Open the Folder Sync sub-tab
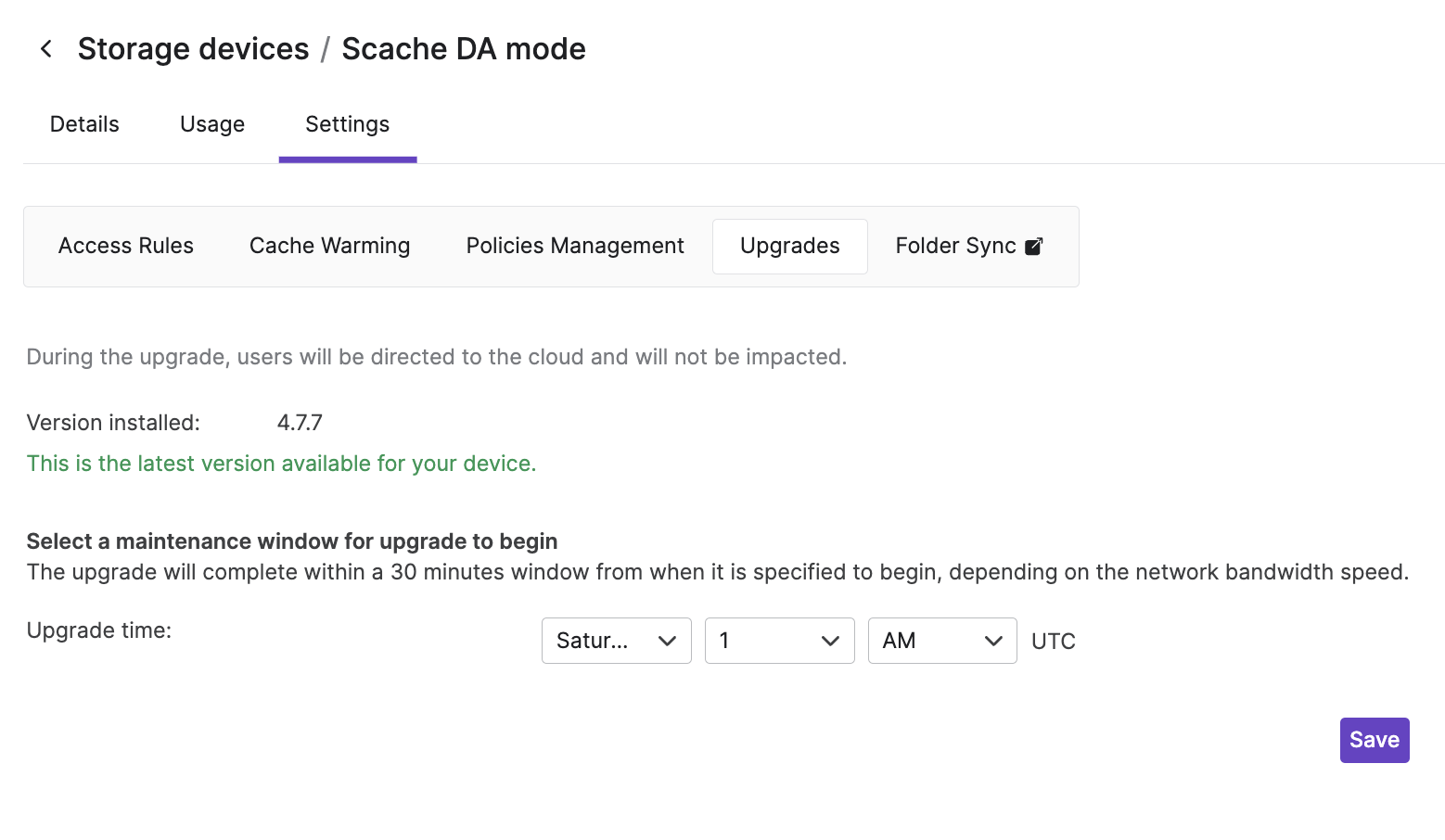 [x=969, y=246]
